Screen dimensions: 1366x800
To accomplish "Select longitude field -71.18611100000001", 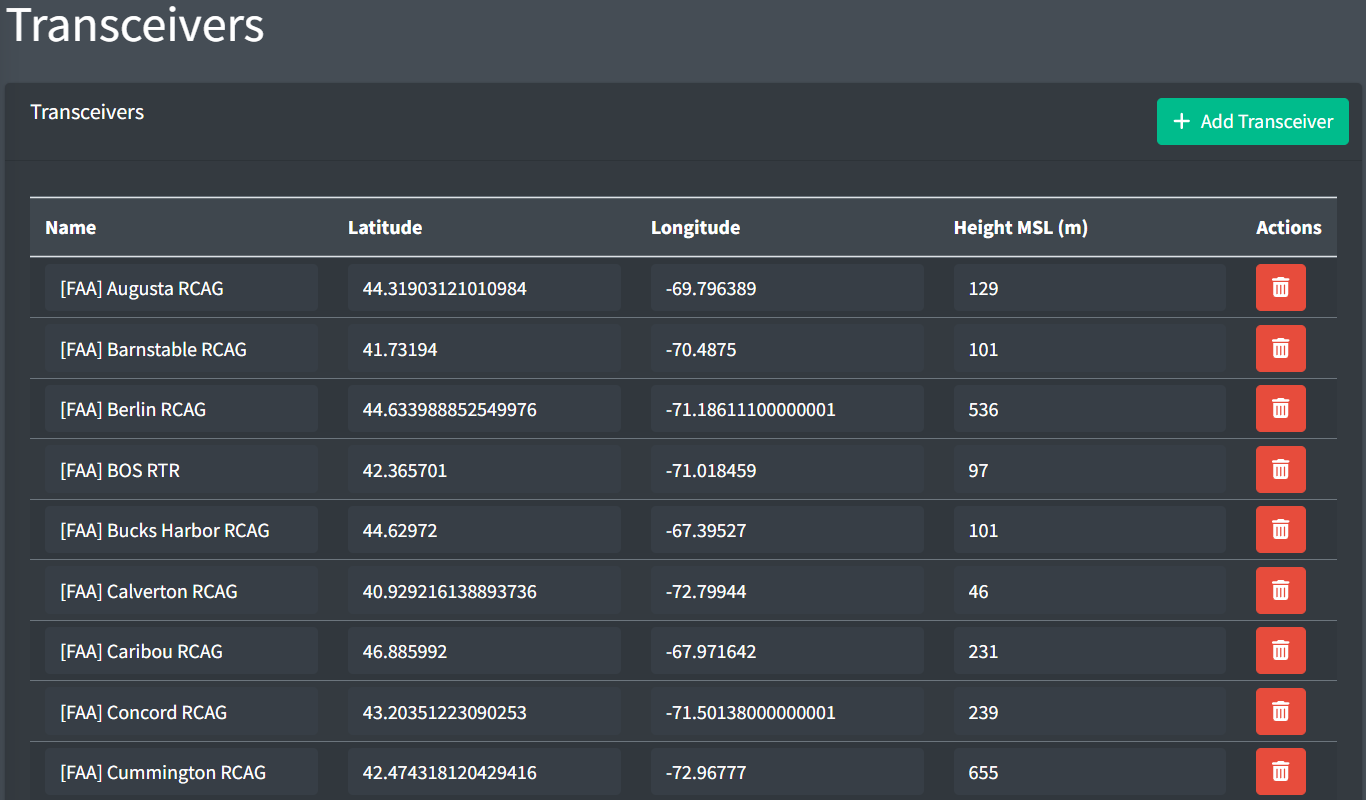I will [787, 409].
